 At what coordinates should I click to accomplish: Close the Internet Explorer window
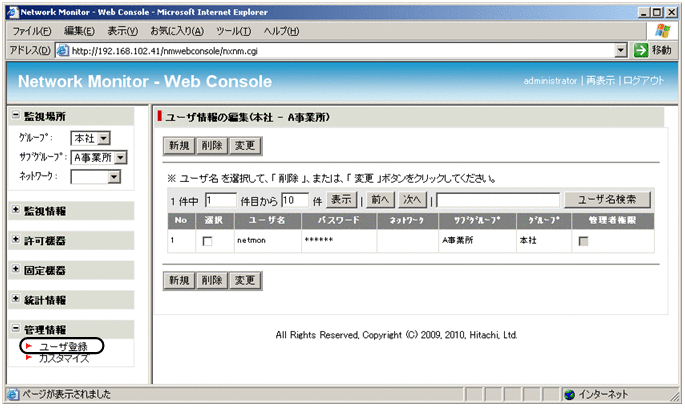point(671,12)
